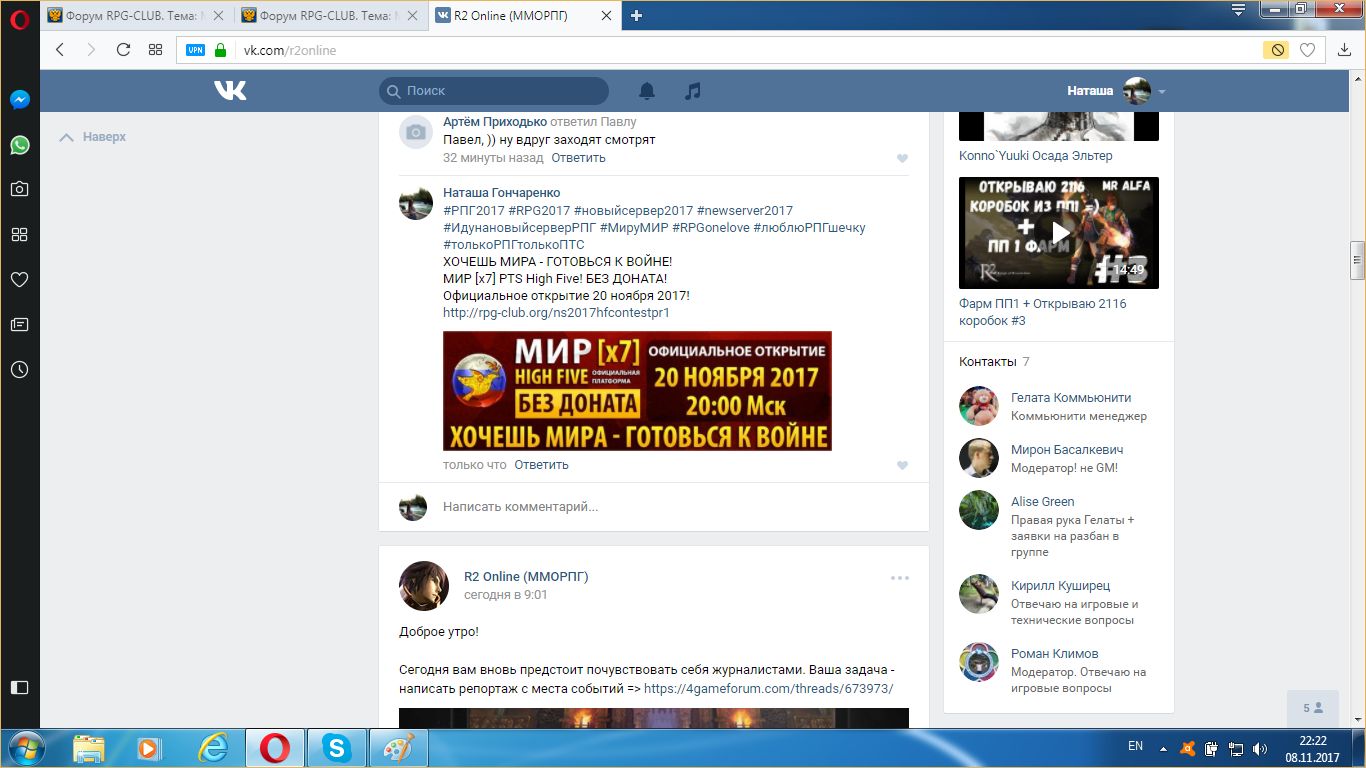Go forward with the forward arrow
Image resolution: width=1366 pixels, height=768 pixels.
[x=91, y=50]
